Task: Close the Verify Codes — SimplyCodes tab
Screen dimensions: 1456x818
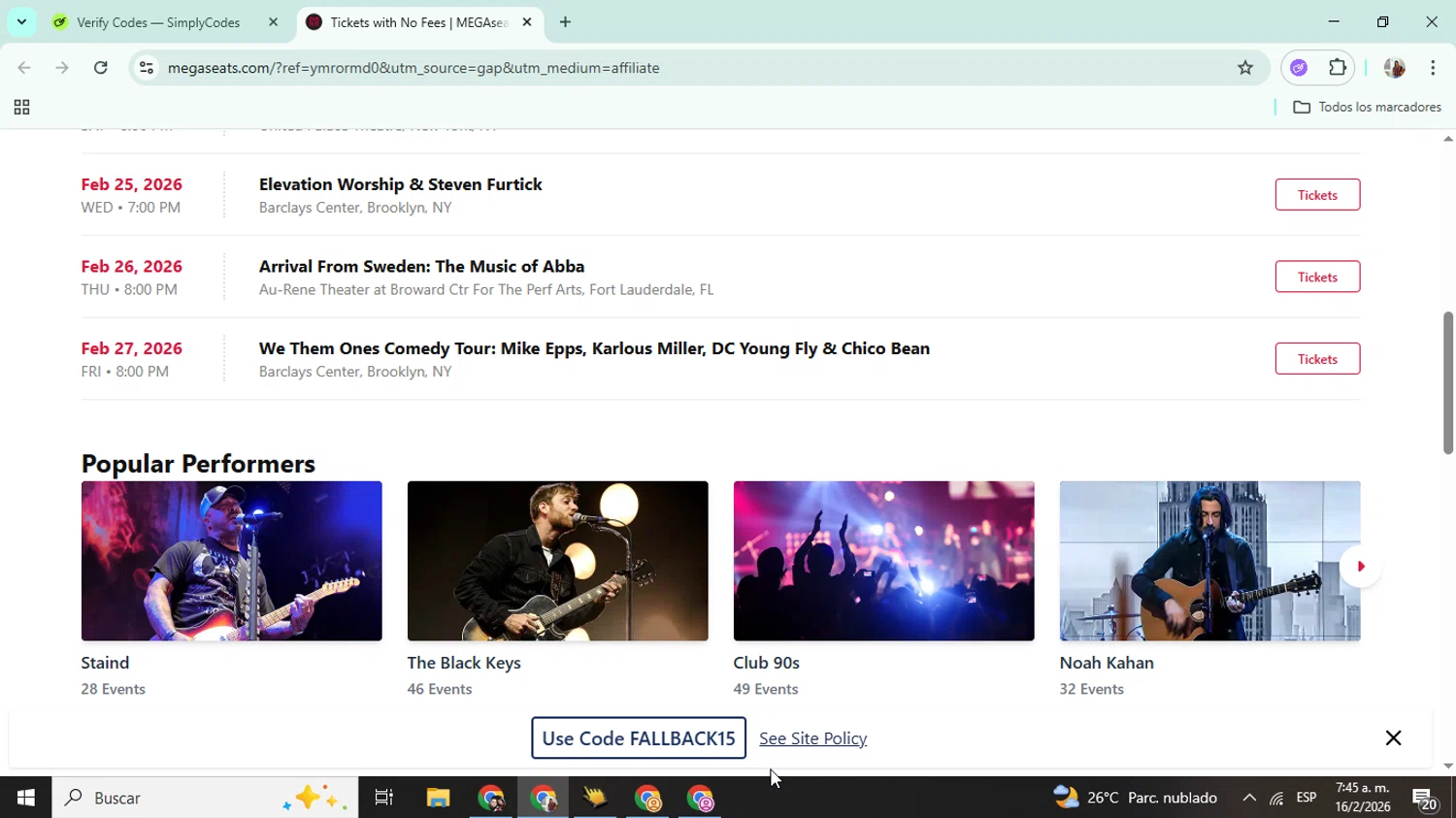Action: [273, 22]
